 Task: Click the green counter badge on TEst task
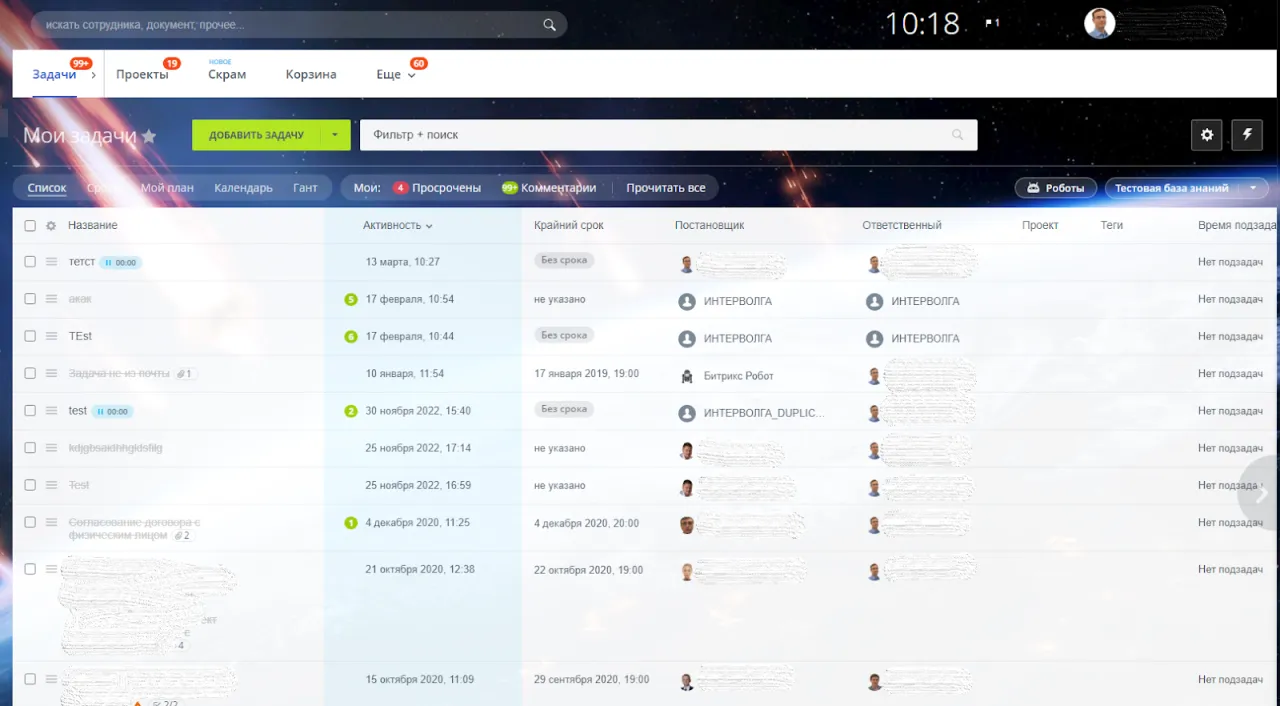(x=351, y=337)
